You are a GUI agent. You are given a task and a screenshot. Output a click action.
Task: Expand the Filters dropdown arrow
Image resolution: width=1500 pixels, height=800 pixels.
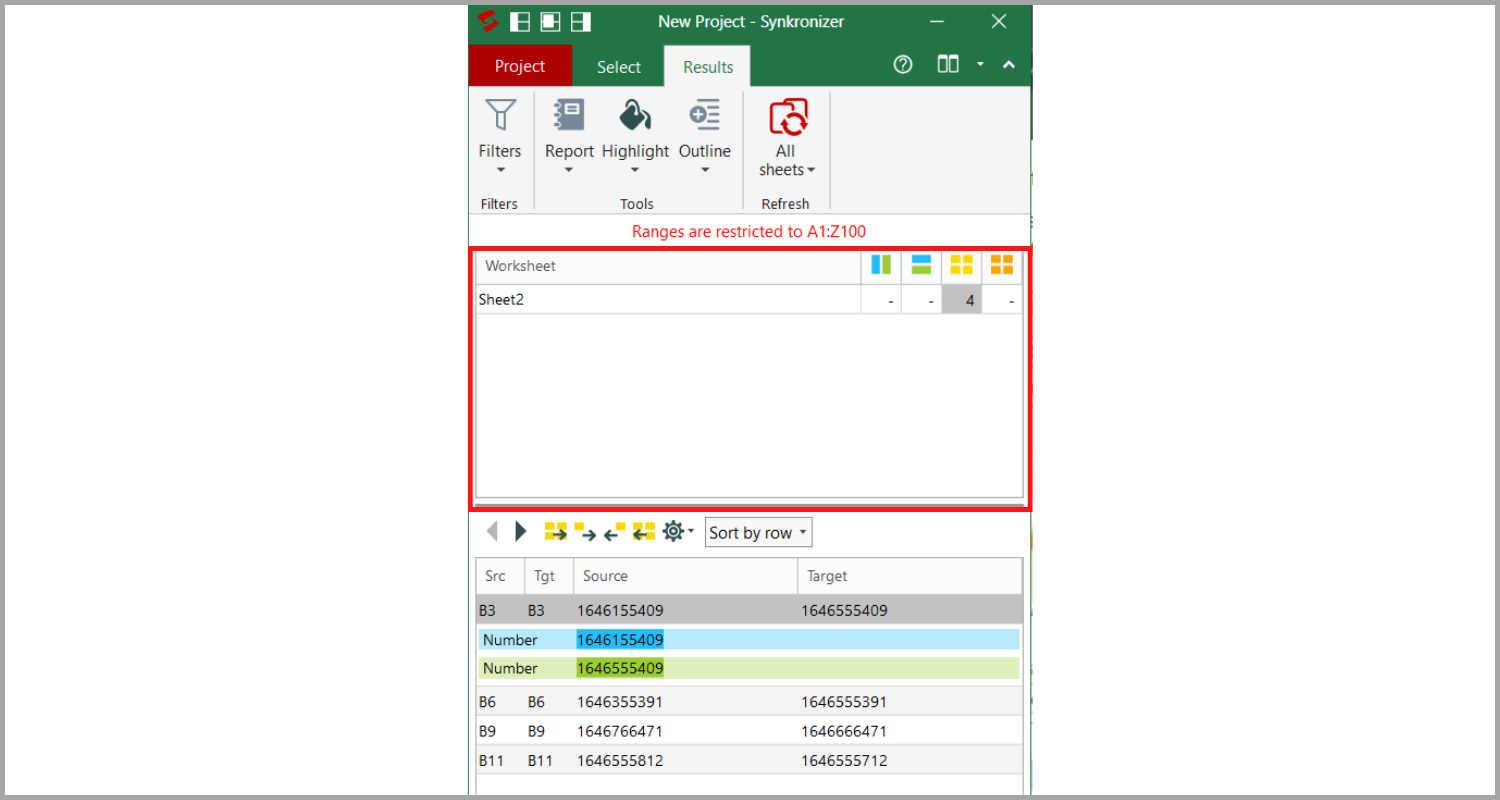[500, 172]
